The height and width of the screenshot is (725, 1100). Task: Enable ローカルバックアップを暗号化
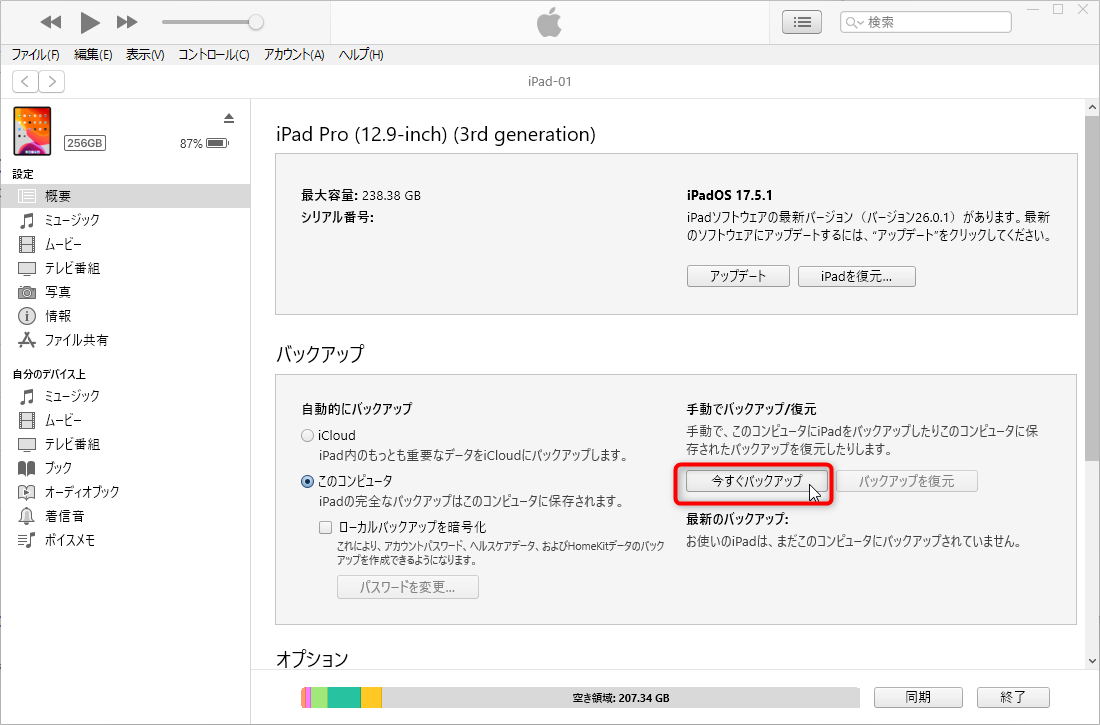click(x=325, y=526)
